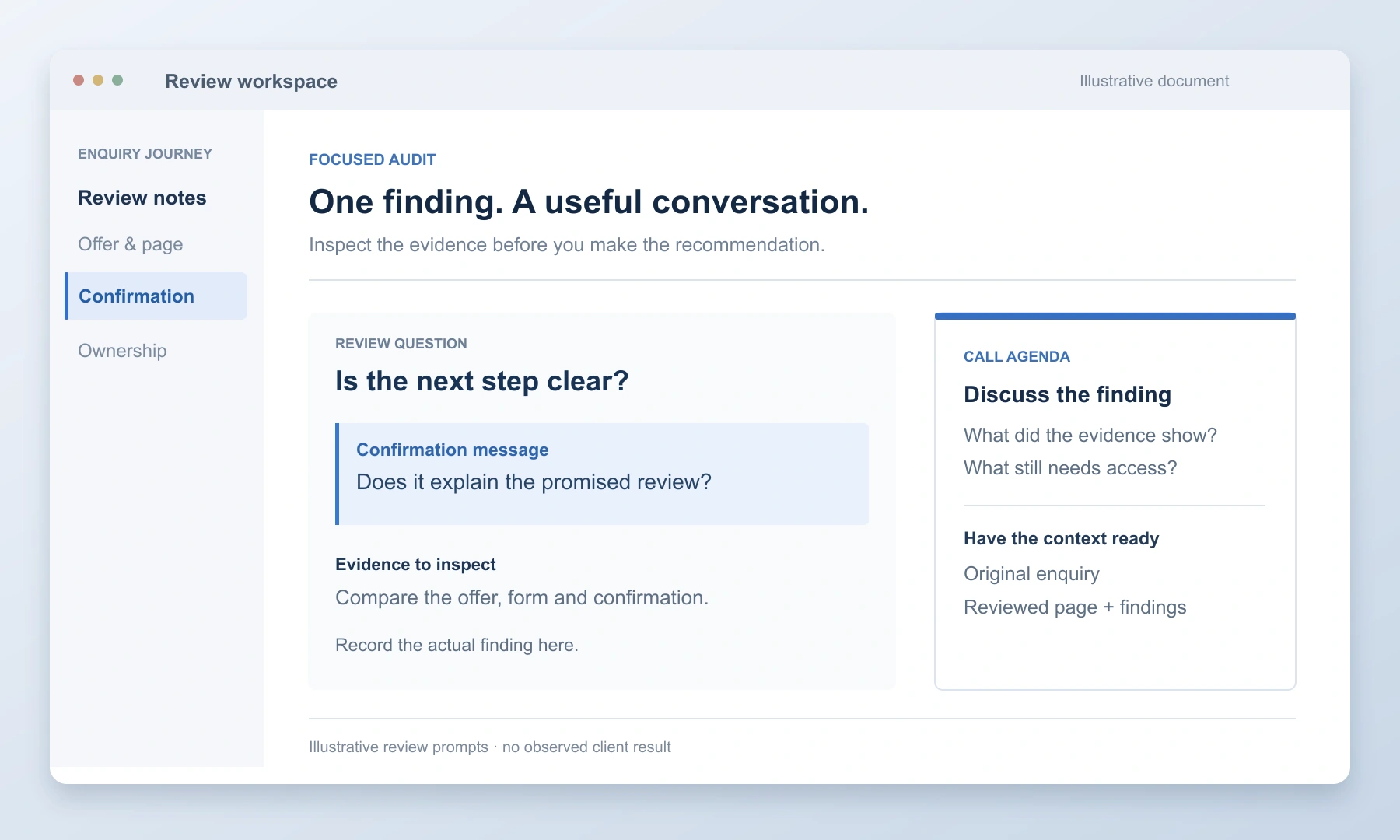Click the green maximize window dot
The width and height of the screenshot is (1400, 840).
[117, 80]
